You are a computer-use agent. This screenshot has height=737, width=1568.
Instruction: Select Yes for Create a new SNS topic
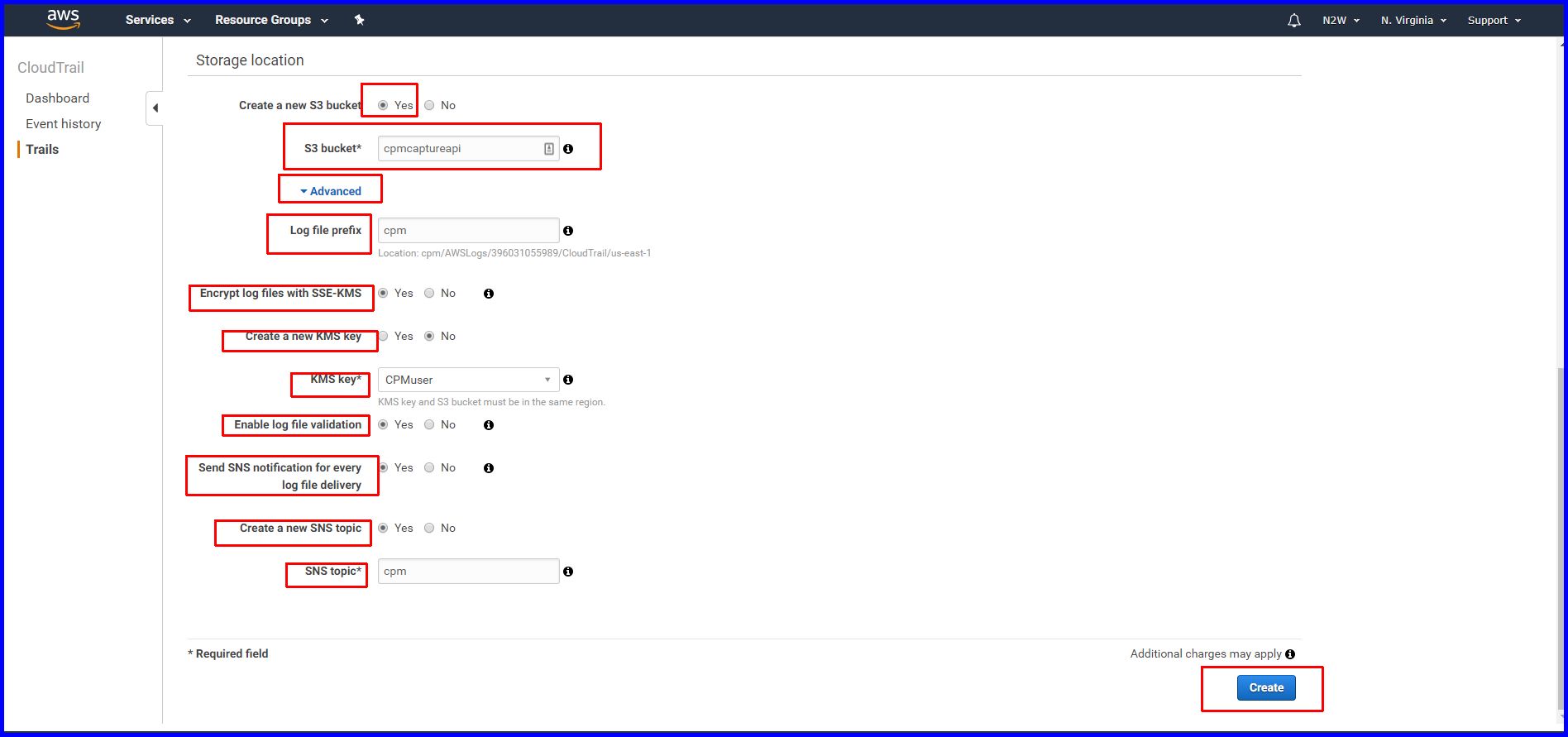(383, 528)
